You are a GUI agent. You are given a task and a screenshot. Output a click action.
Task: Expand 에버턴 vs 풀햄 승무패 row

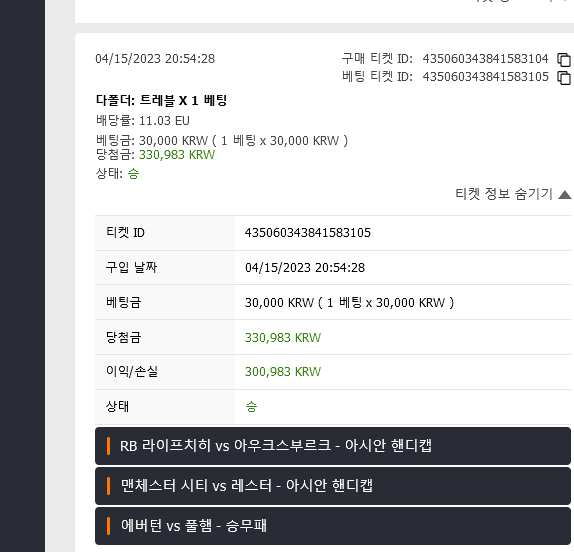333,526
